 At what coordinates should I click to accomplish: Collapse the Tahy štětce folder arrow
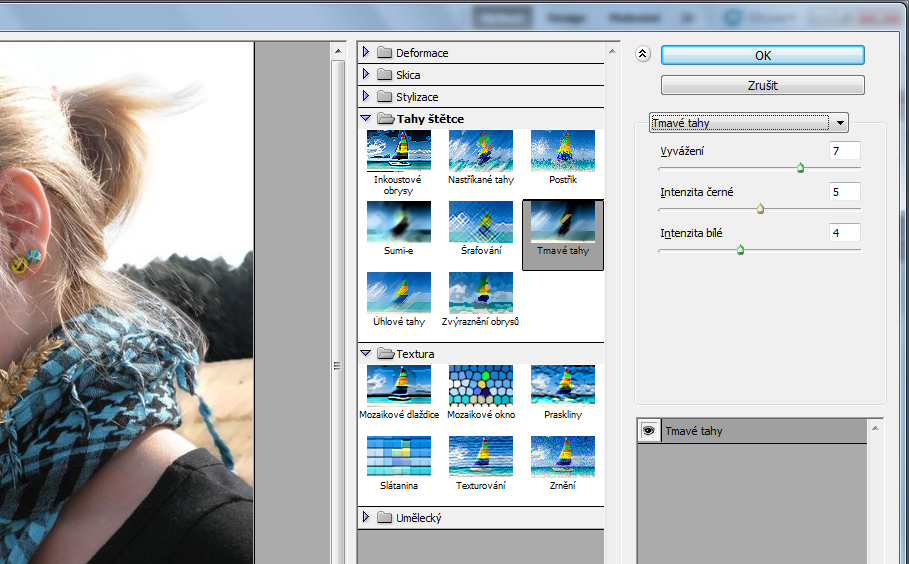(365, 118)
